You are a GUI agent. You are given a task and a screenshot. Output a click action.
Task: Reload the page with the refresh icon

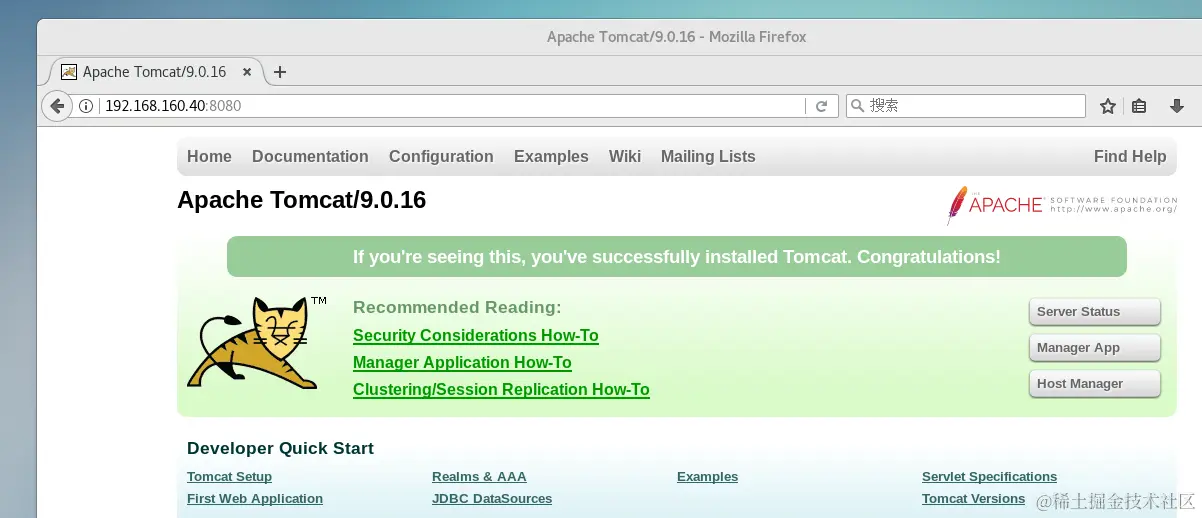tap(822, 106)
